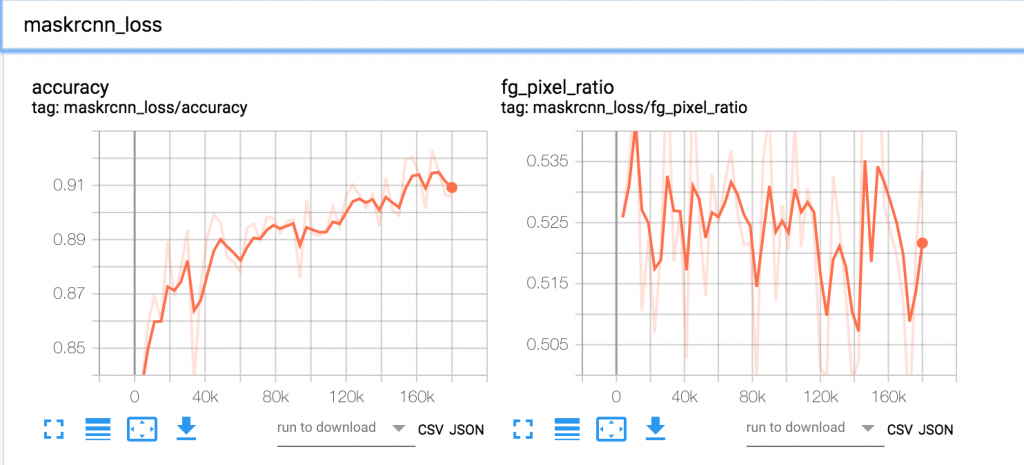Viewport: 1024px width, 465px height.
Task: Fit fg_pixel_ratio chart domain to data
Action: click(611, 429)
